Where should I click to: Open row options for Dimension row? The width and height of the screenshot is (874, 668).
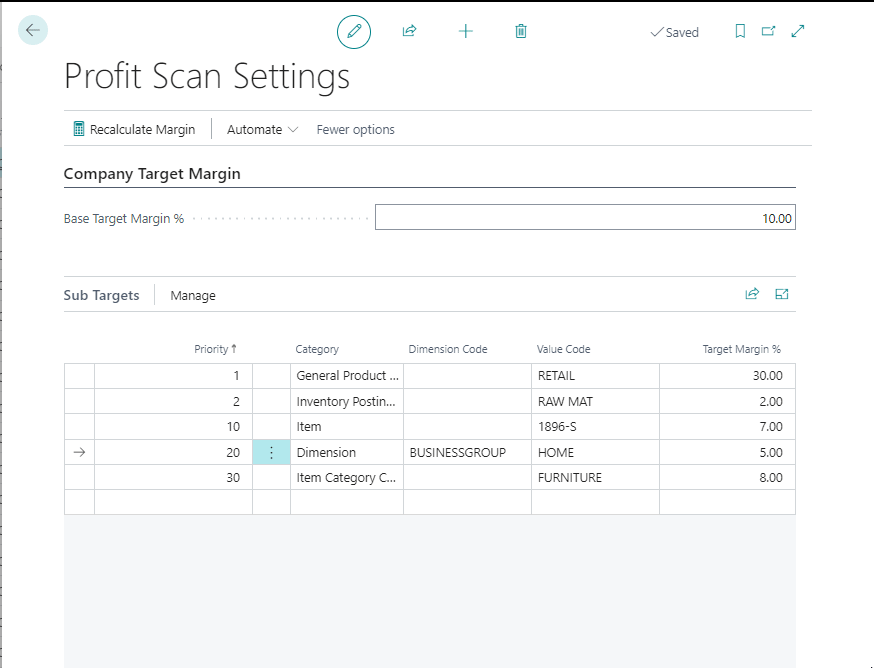pos(271,453)
